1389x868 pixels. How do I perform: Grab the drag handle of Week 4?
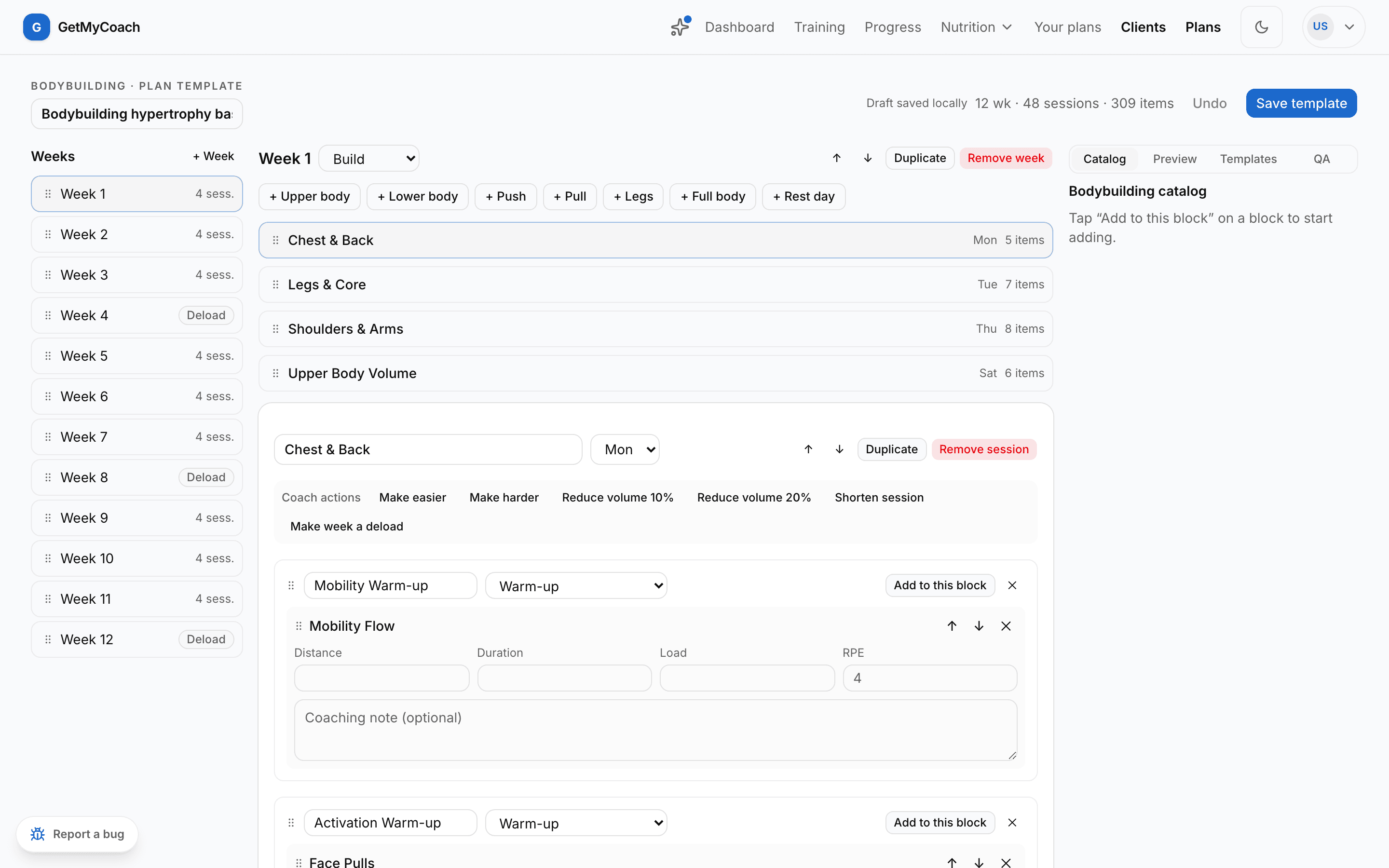click(48, 315)
